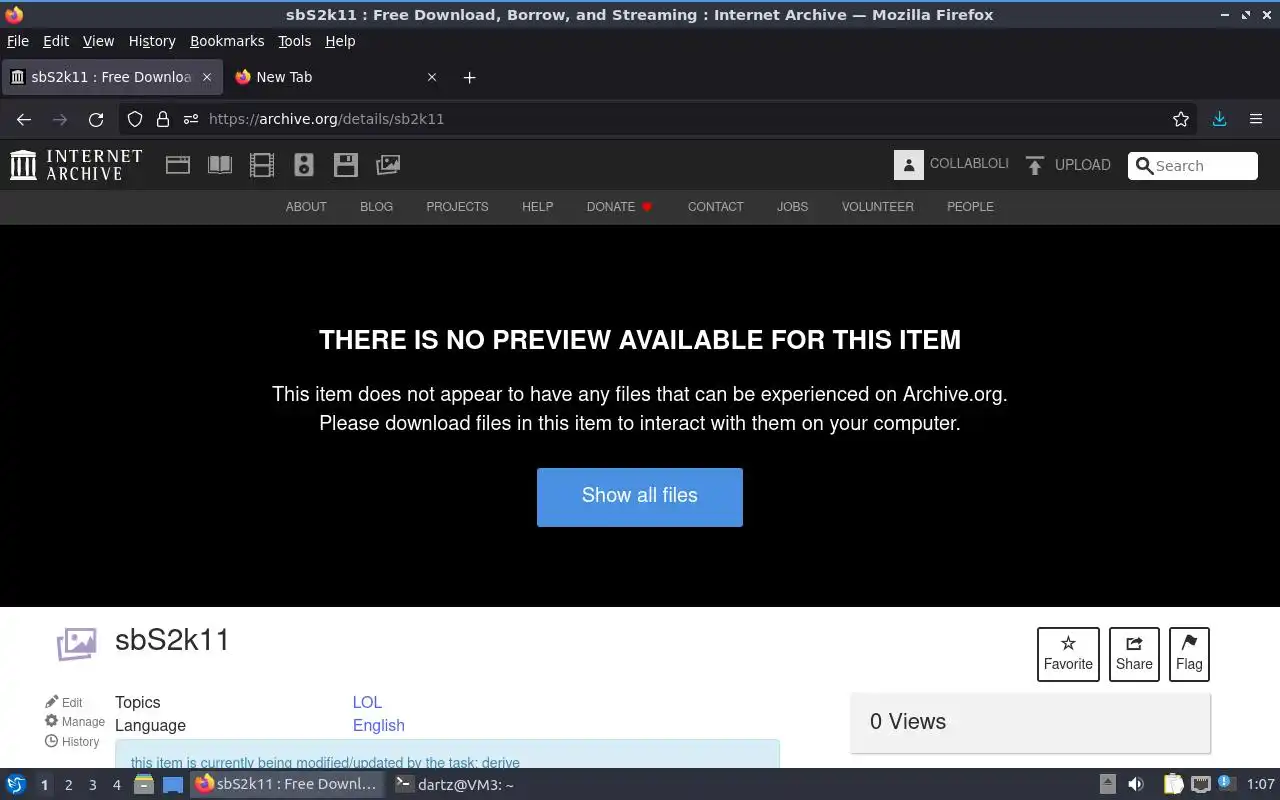Viewport: 1280px width, 800px height.
Task: Close the sbS2k11 tab
Action: click(x=207, y=77)
